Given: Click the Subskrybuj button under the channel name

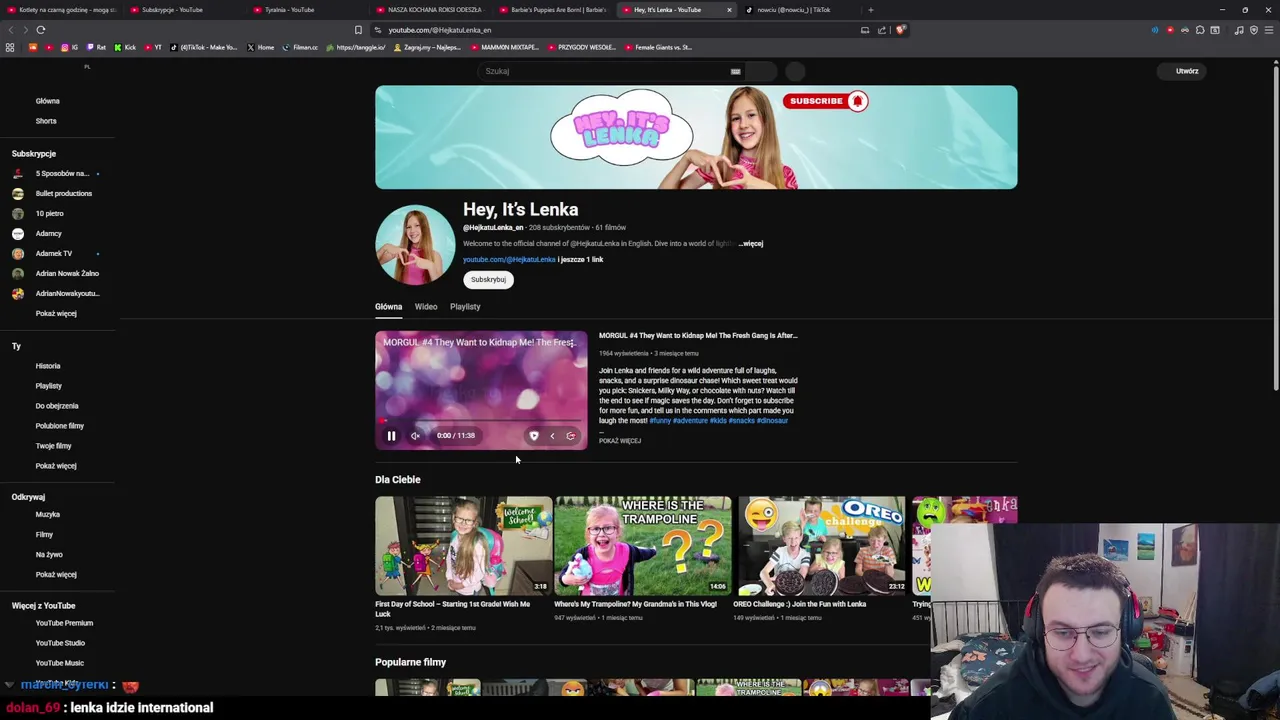Looking at the screenshot, I should (488, 280).
